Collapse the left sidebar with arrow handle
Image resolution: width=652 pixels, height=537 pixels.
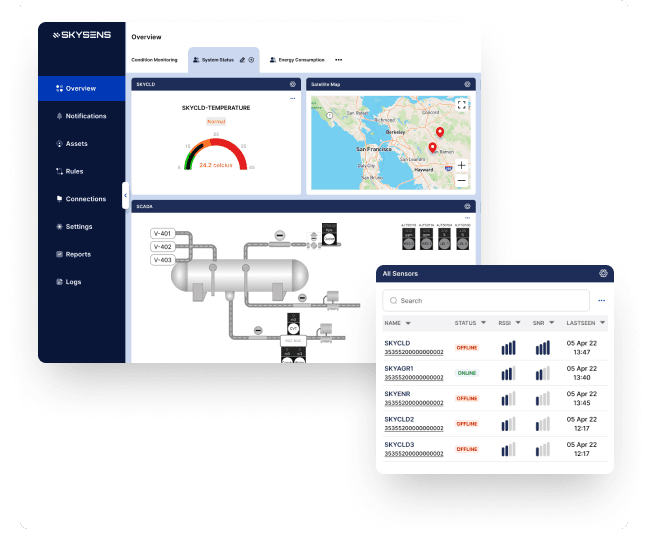(x=126, y=194)
